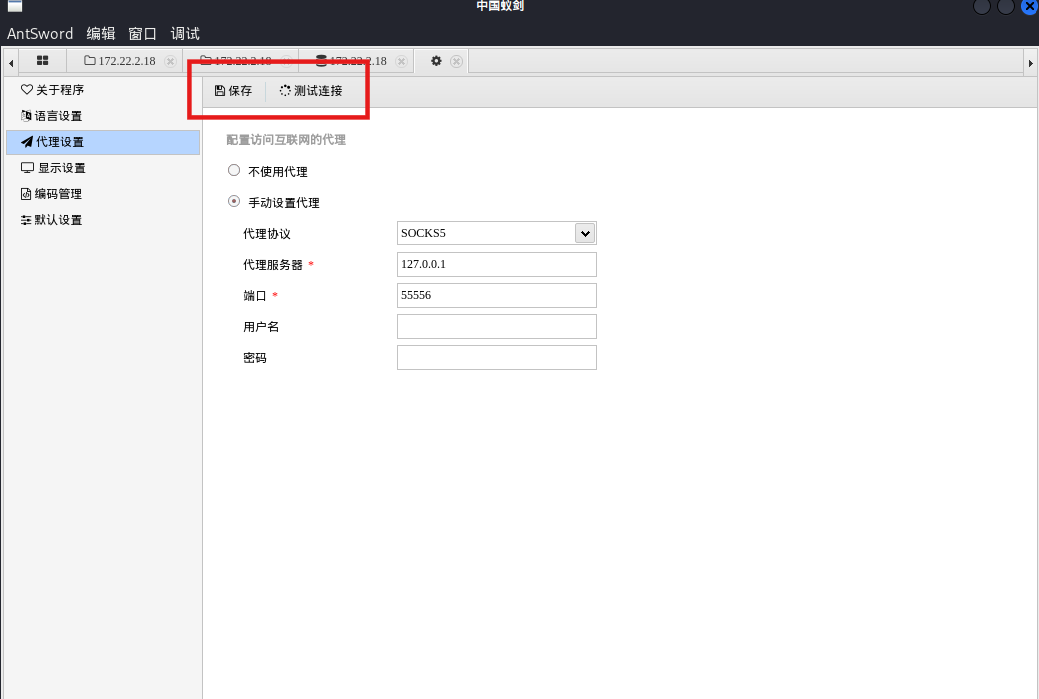Select the 不使用代理 (no proxy) radio button
1039x699 pixels.
pyautogui.click(x=234, y=170)
